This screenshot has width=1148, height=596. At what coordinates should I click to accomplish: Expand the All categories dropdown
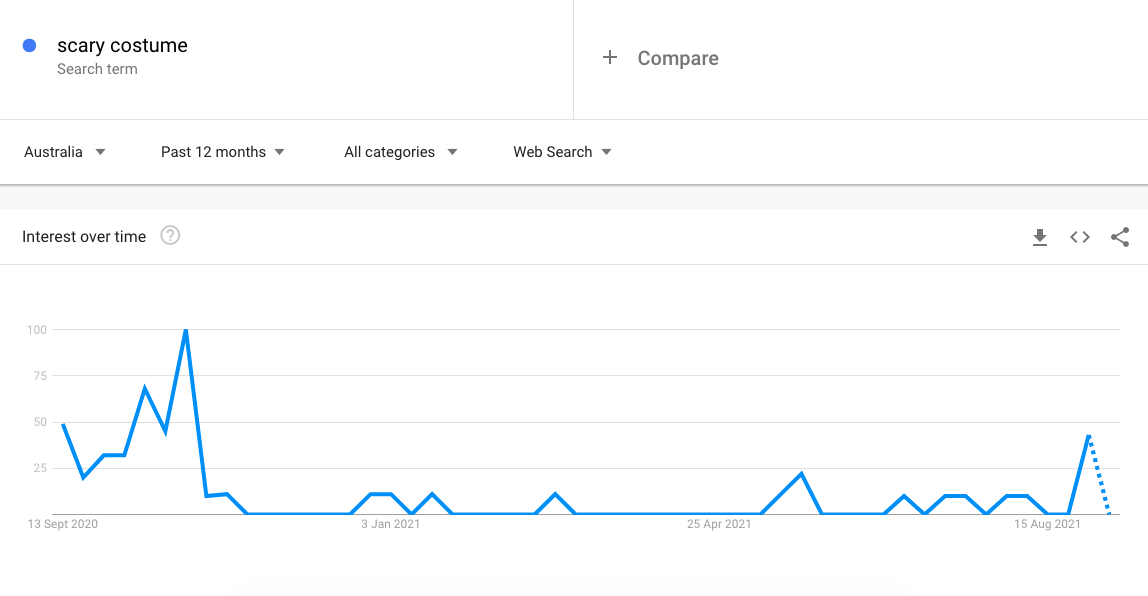pos(400,152)
